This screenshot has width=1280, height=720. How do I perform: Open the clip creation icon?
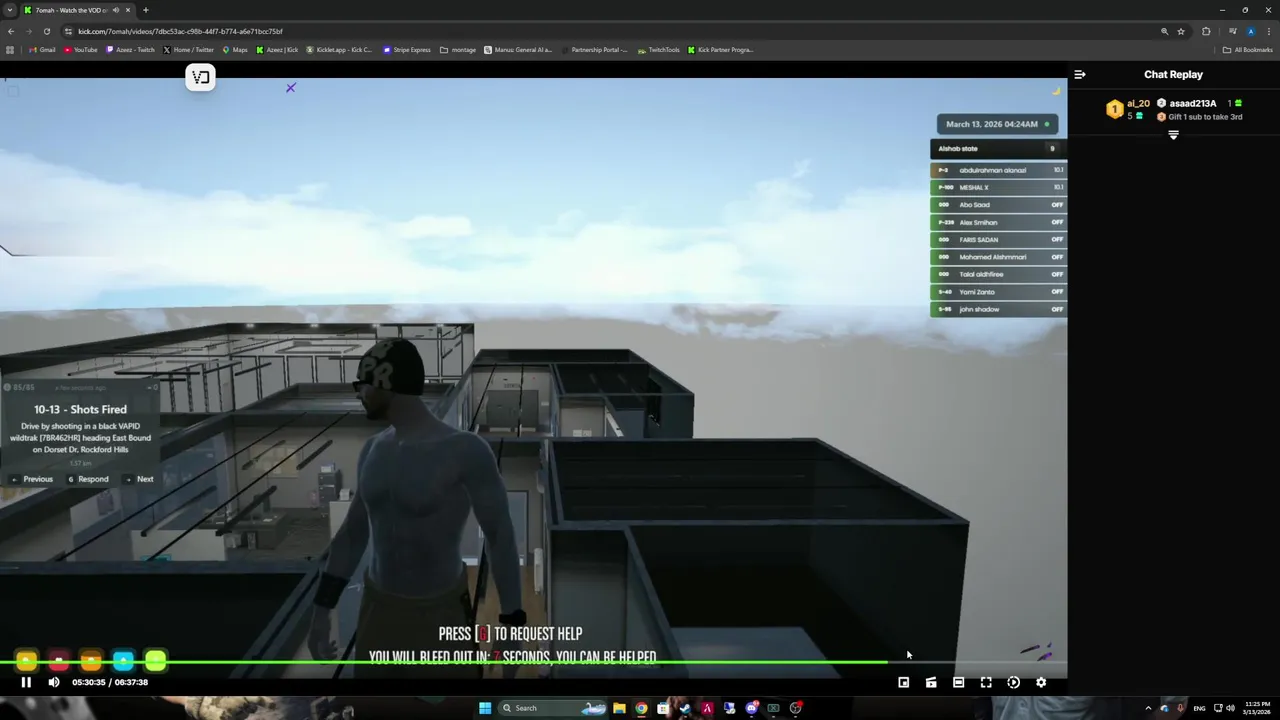click(x=931, y=682)
